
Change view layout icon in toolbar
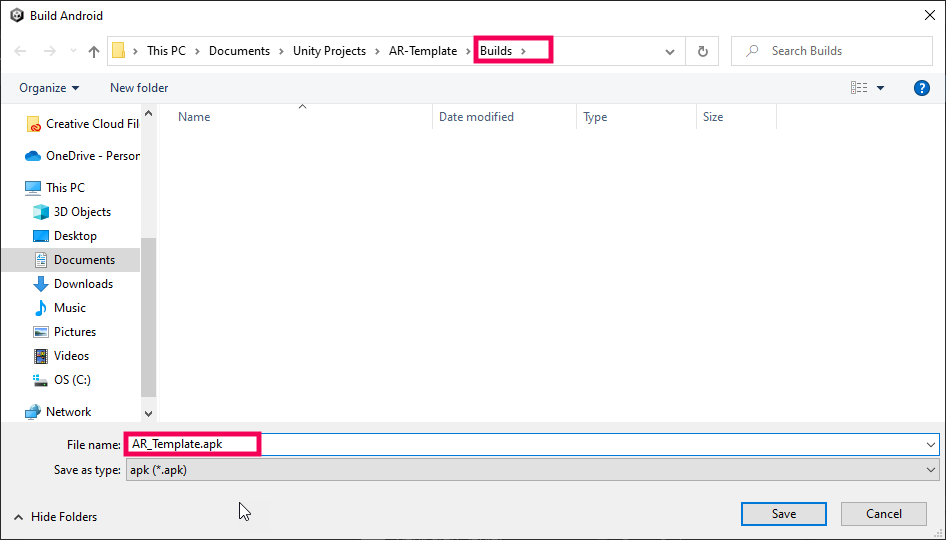click(x=859, y=88)
